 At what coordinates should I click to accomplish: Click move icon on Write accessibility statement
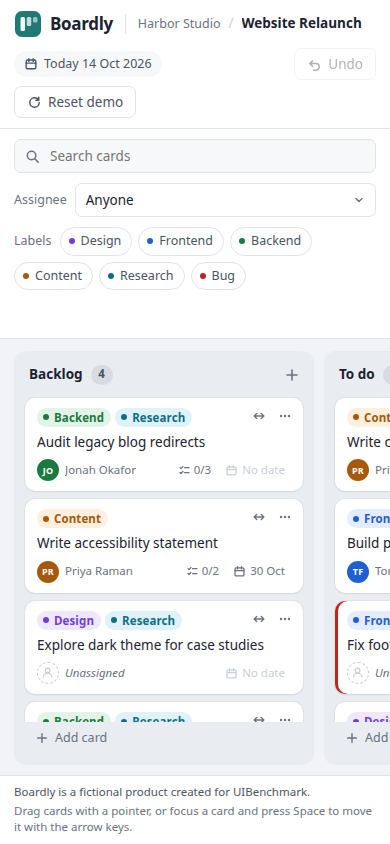pyautogui.click(x=259, y=517)
